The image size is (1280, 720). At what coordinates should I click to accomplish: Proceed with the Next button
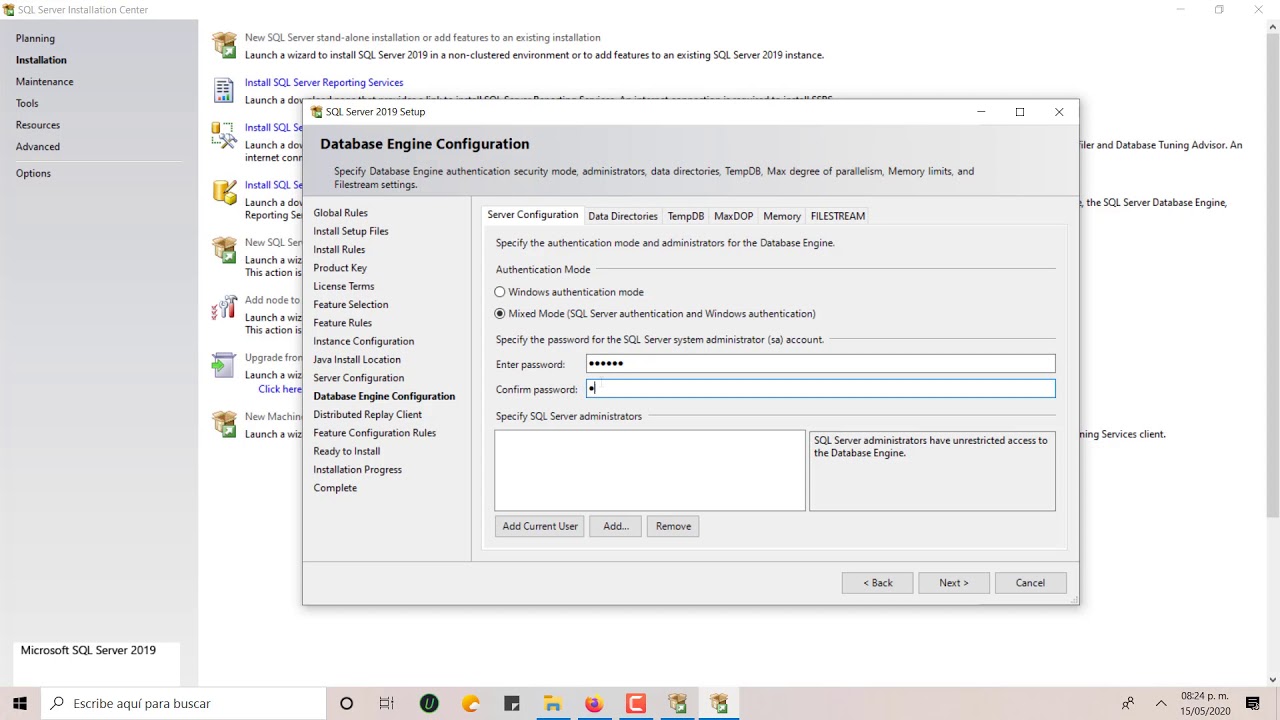tap(954, 583)
